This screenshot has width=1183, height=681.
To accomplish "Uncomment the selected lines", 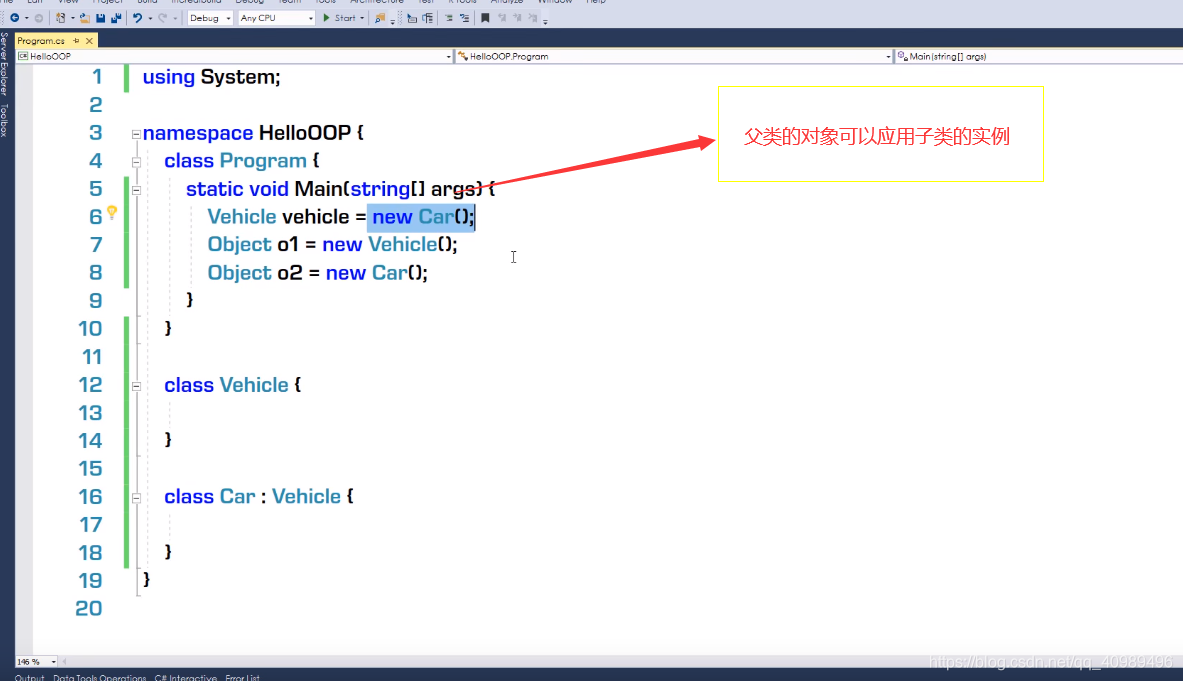I will coord(464,18).
